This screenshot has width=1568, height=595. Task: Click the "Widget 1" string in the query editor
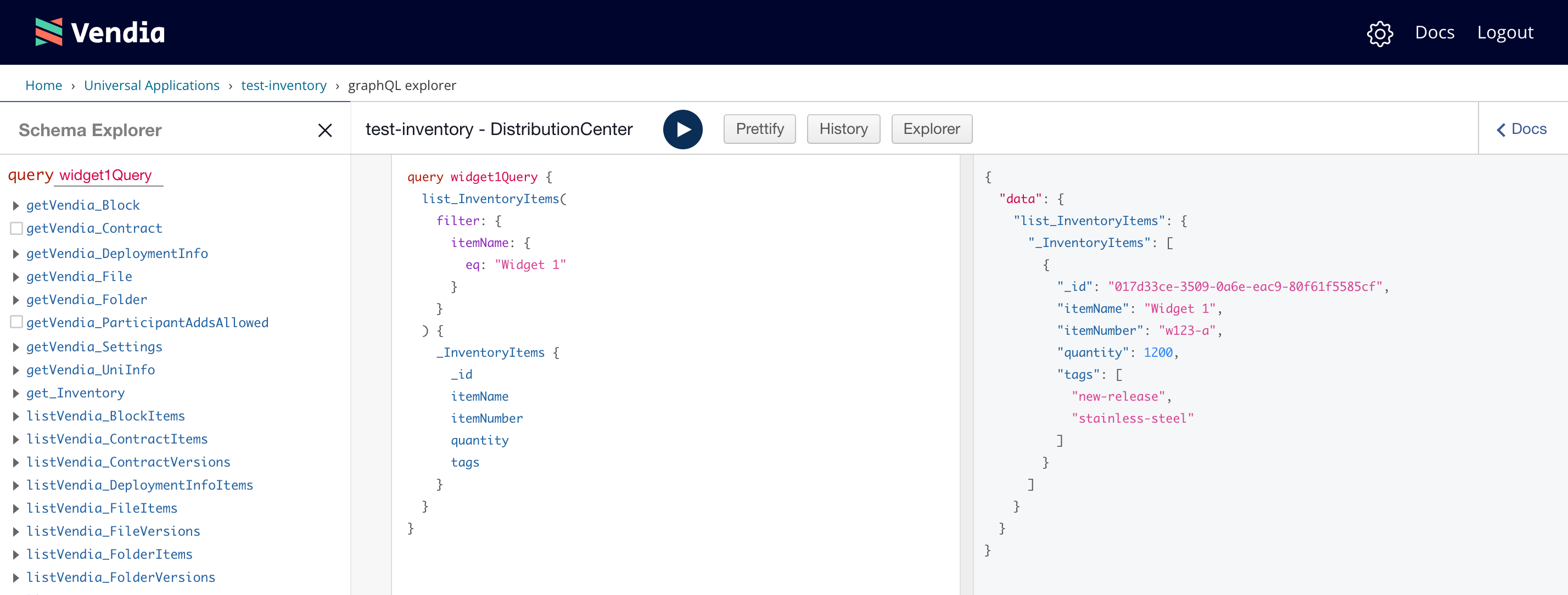(x=530, y=265)
